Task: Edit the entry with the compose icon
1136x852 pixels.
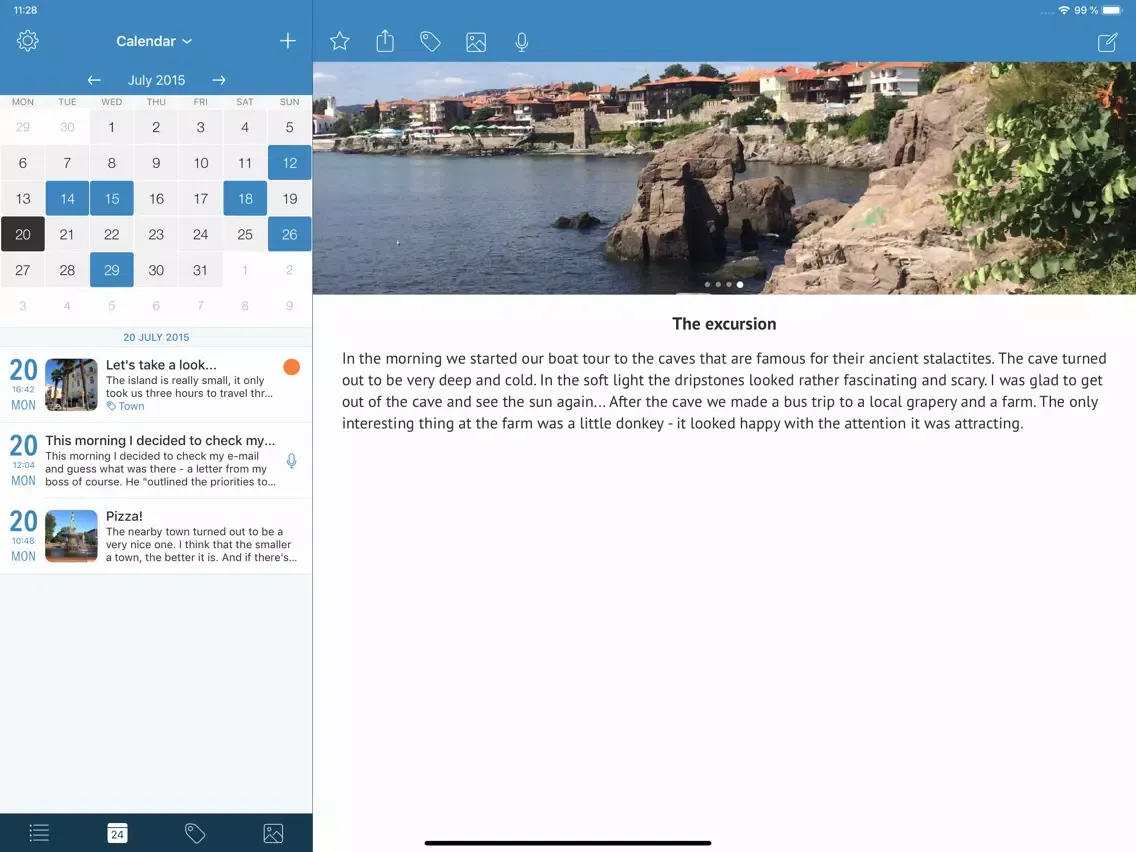Action: pos(1107,42)
